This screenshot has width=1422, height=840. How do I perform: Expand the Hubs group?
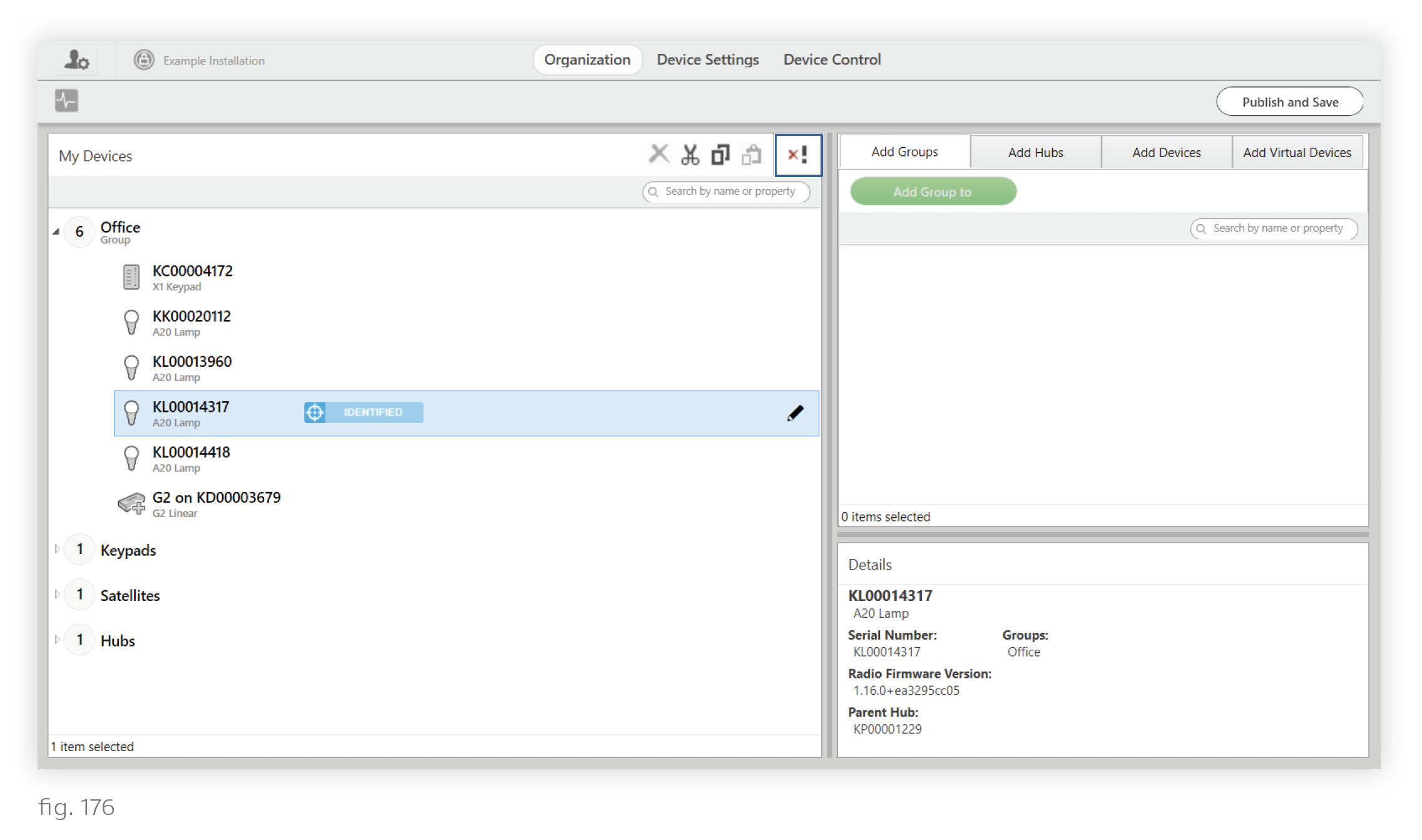[57, 640]
